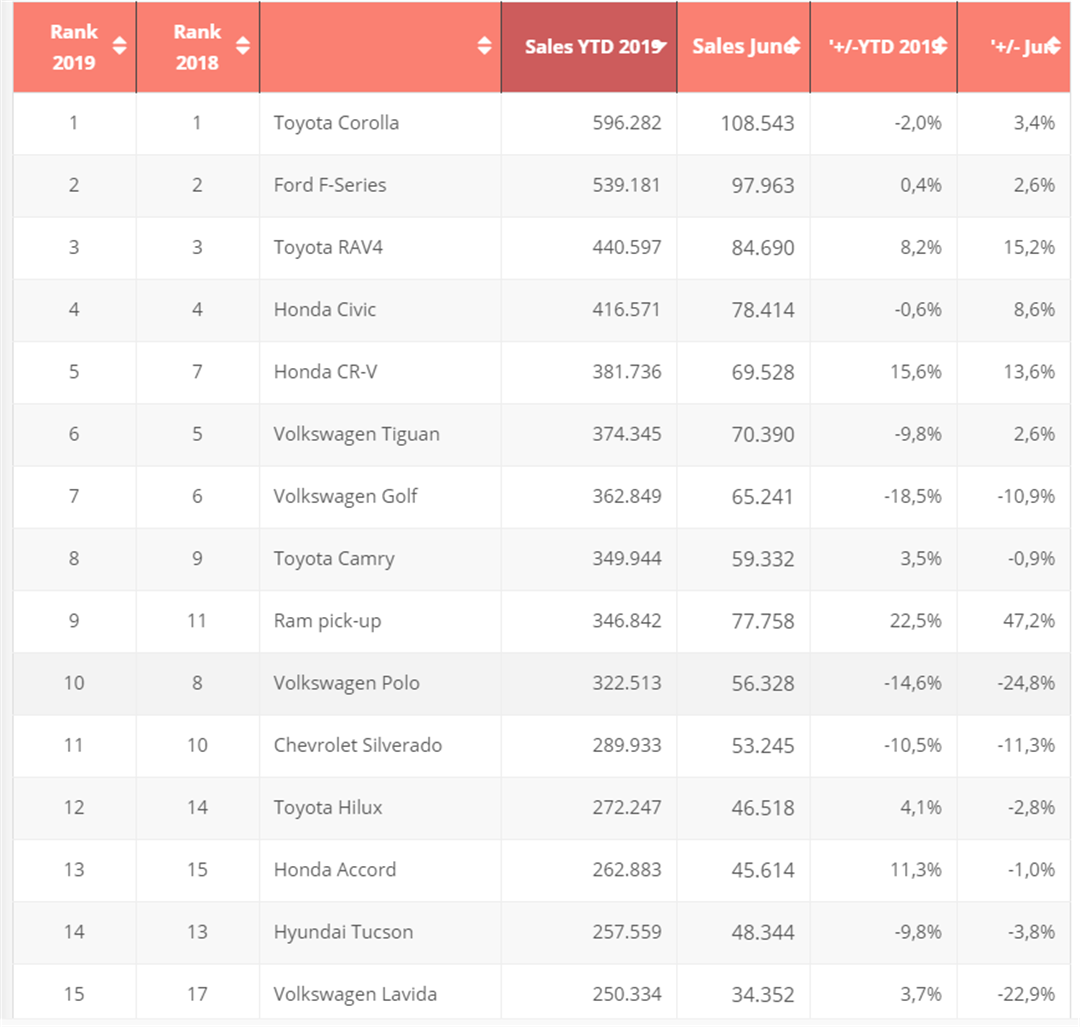Select the Hyundai Tucson entry
Viewport: 1080px width, 1027px height.
(343, 932)
